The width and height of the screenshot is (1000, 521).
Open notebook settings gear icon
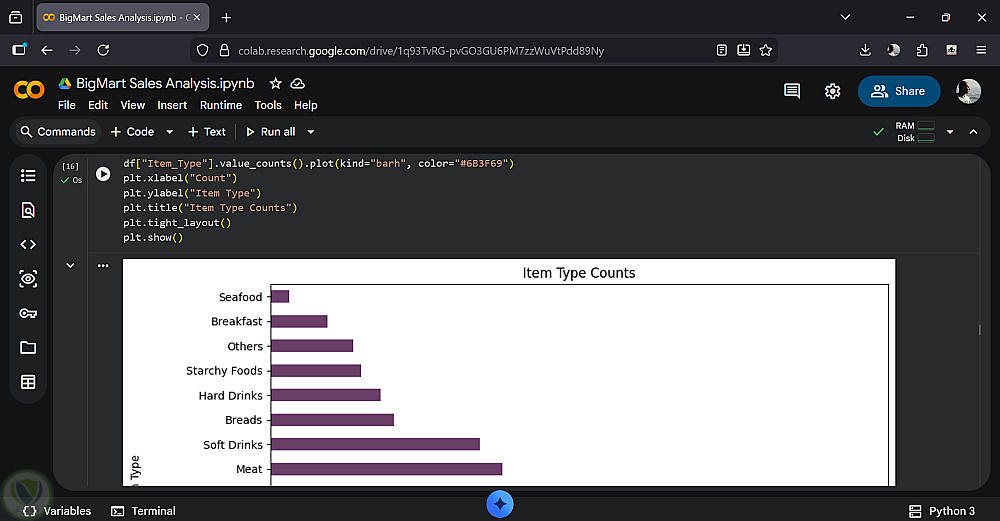point(832,91)
